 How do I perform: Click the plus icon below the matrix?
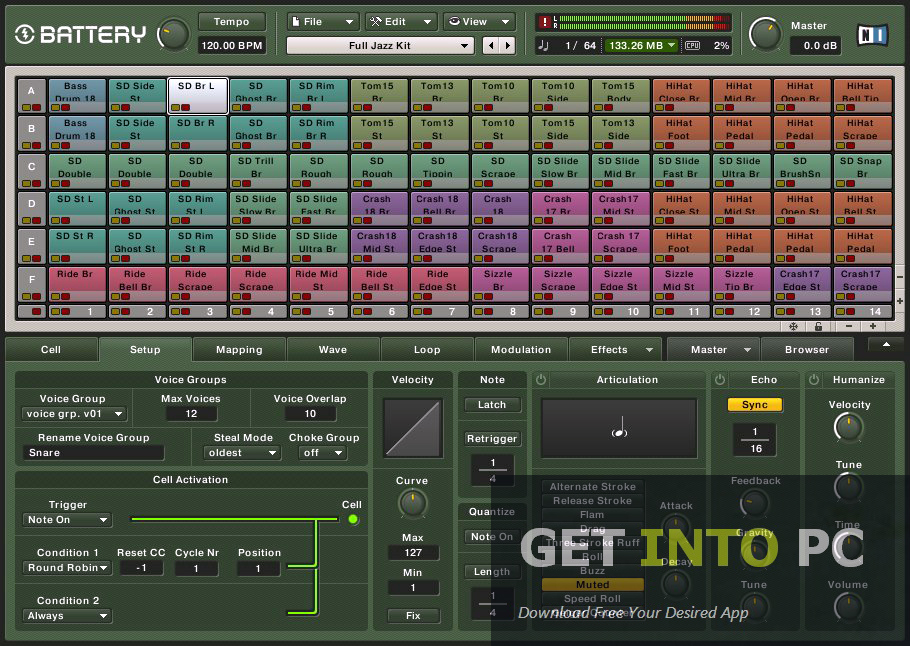pos(872,326)
